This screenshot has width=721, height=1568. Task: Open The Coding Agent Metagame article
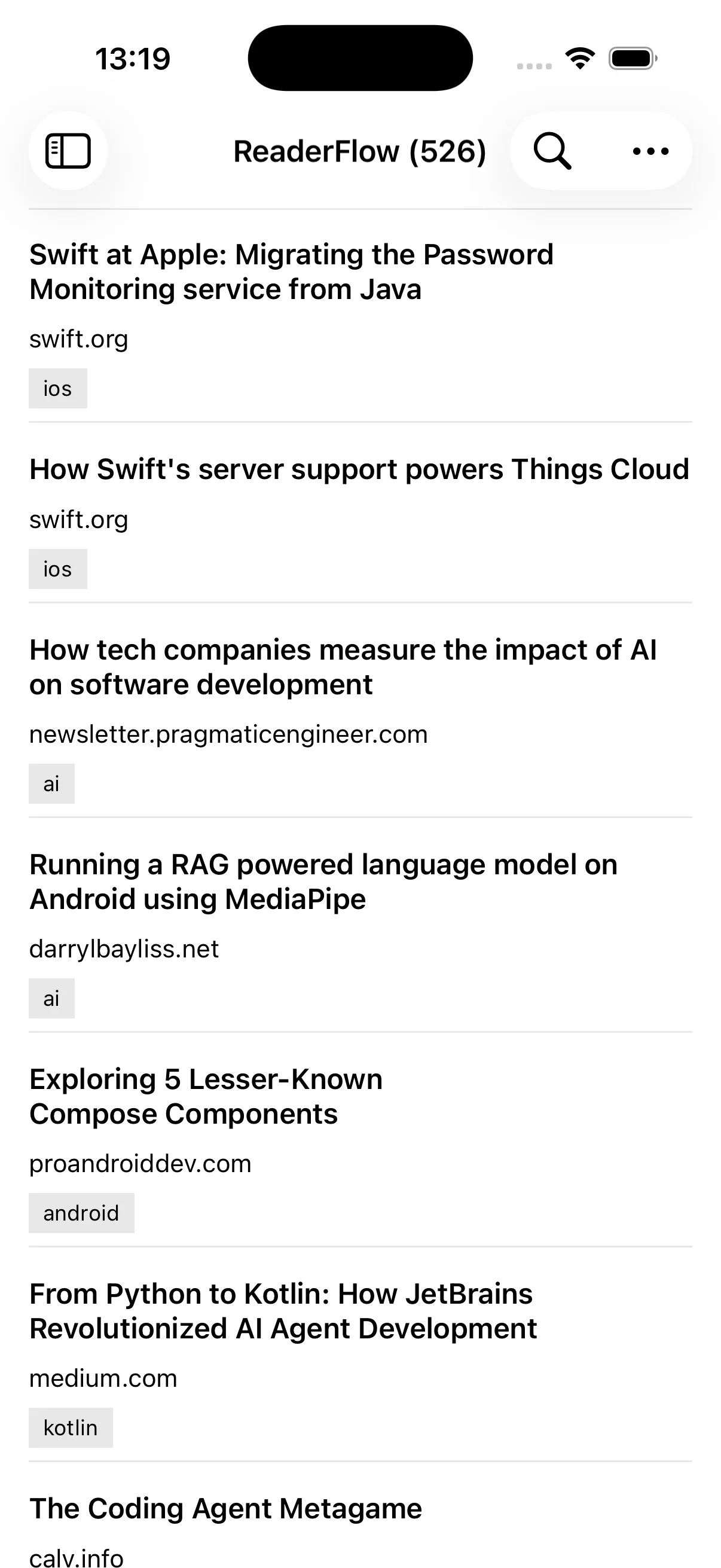pos(225,1508)
